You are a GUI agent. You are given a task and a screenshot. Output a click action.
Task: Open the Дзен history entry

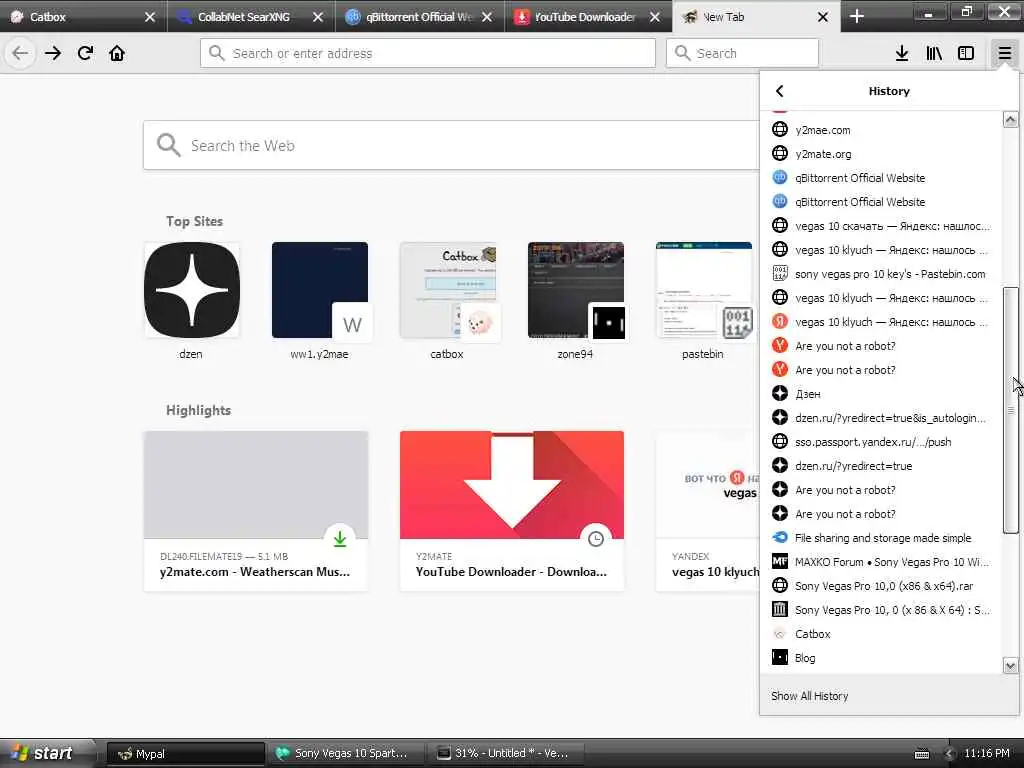[882, 394]
